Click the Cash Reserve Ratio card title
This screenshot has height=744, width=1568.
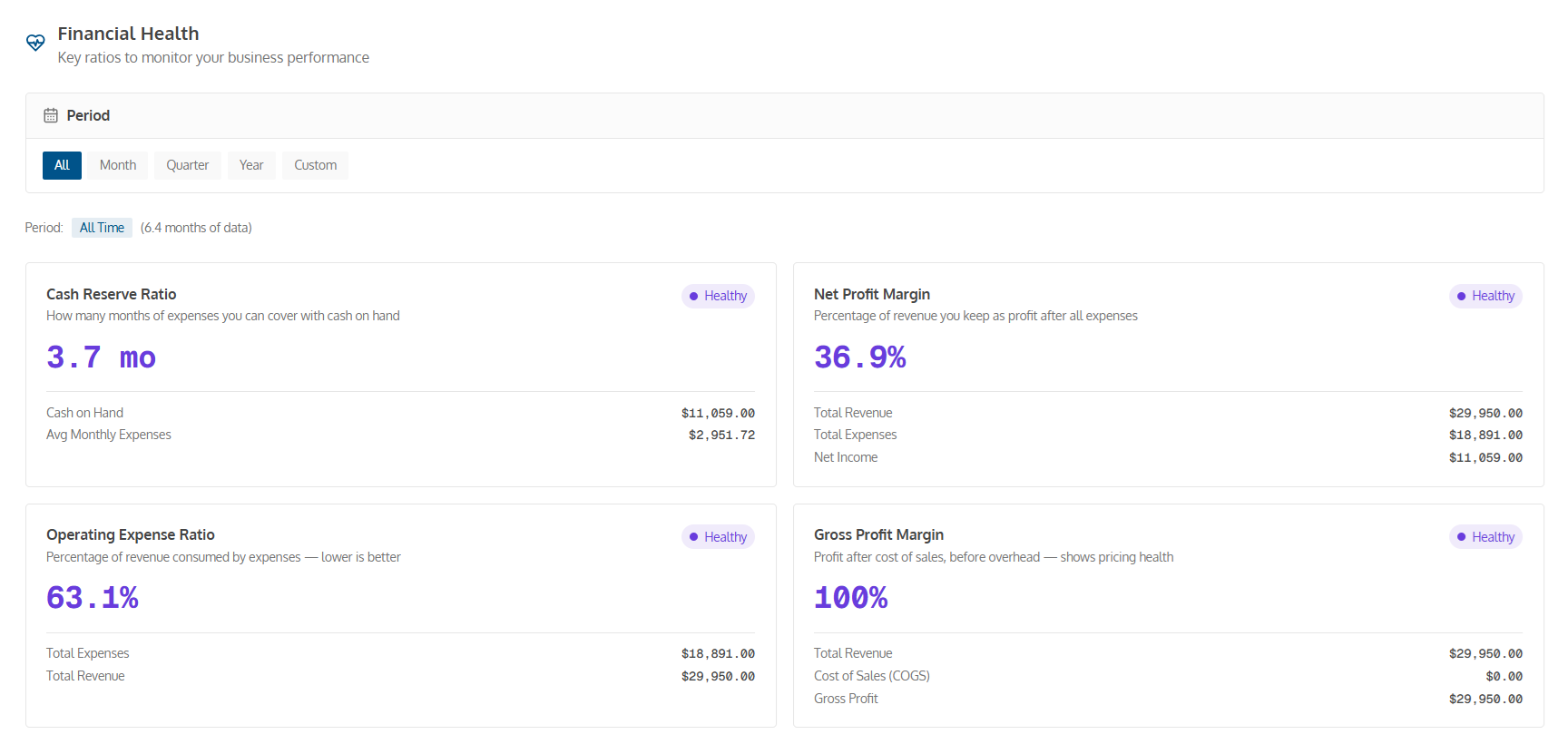click(x=112, y=294)
